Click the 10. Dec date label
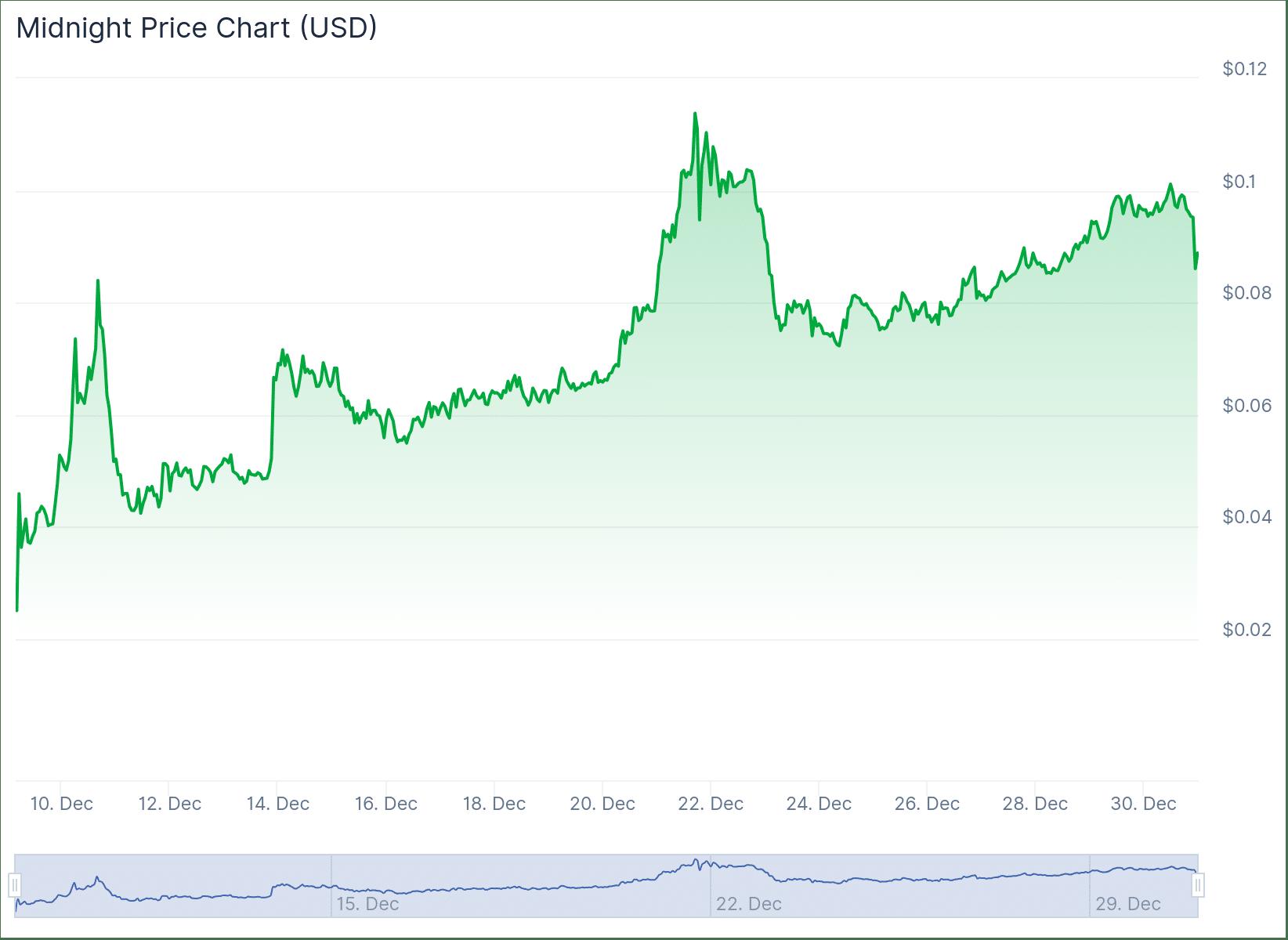 click(x=61, y=804)
